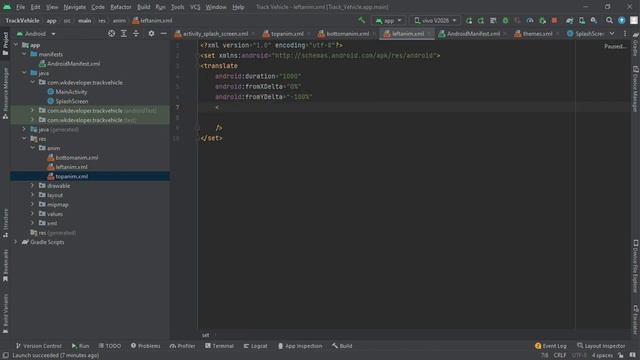
Task: Collapse the app module node
Action: (x=16, y=45)
